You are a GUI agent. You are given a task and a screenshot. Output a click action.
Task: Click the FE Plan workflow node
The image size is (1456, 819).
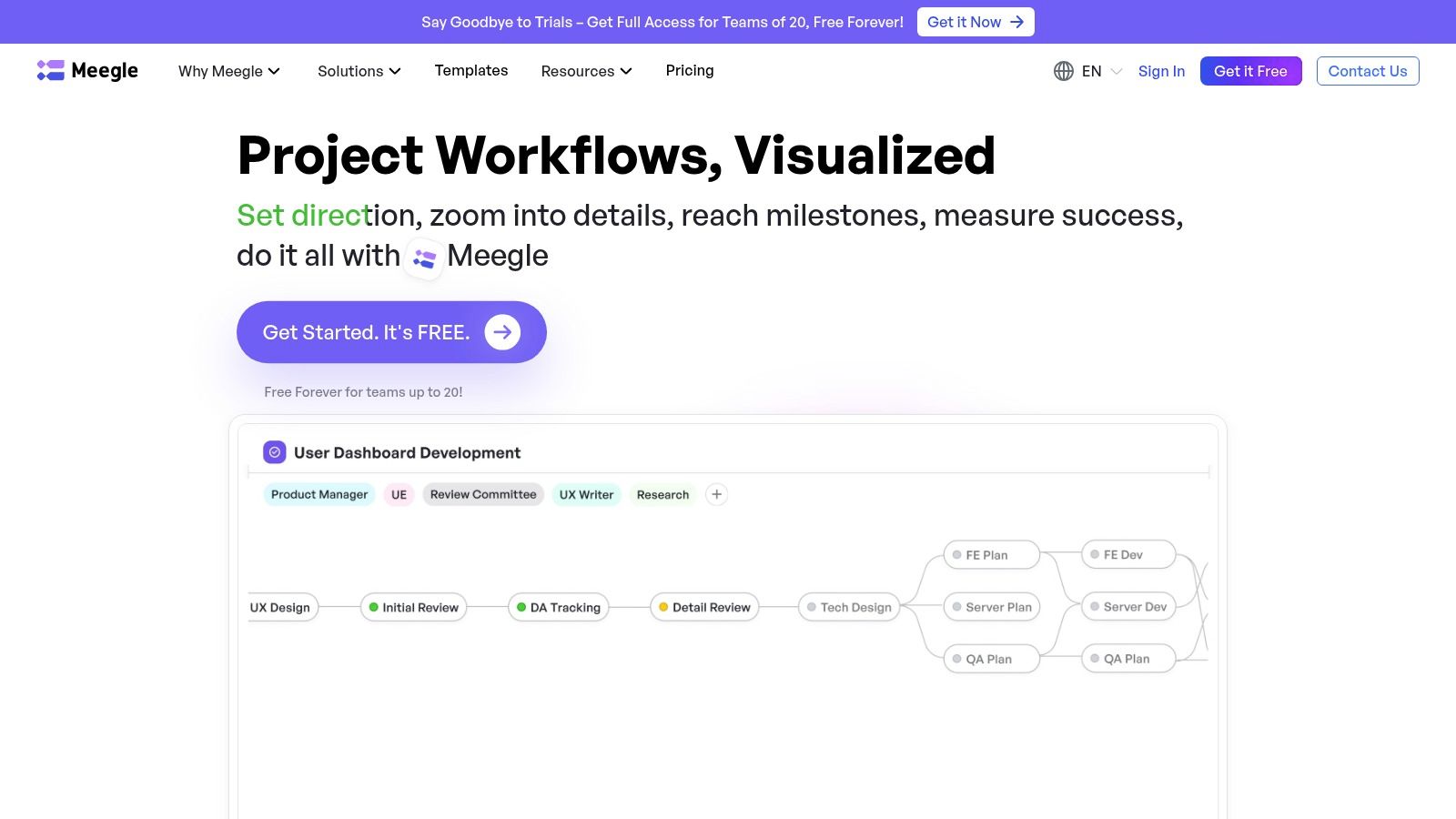tap(991, 554)
